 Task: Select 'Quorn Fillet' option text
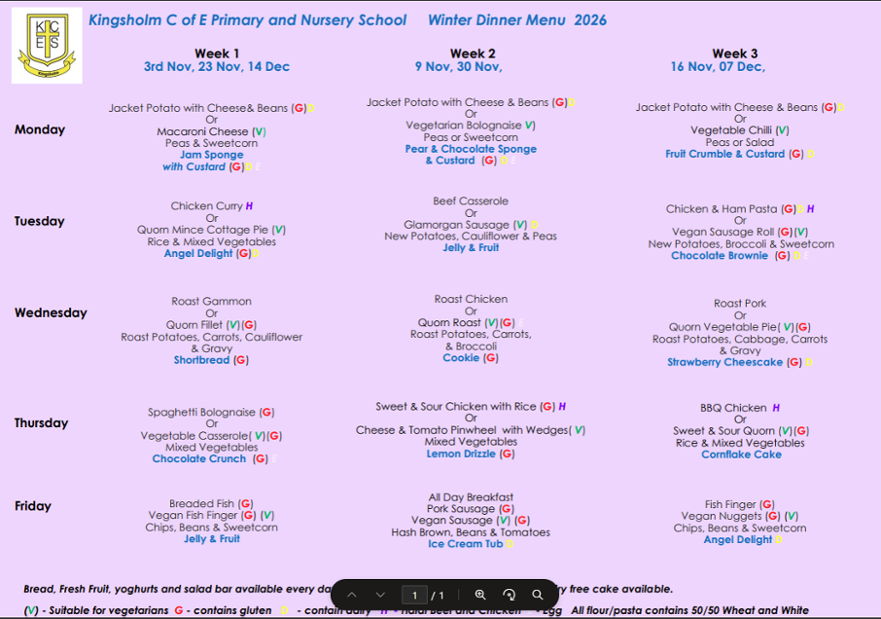(x=194, y=325)
